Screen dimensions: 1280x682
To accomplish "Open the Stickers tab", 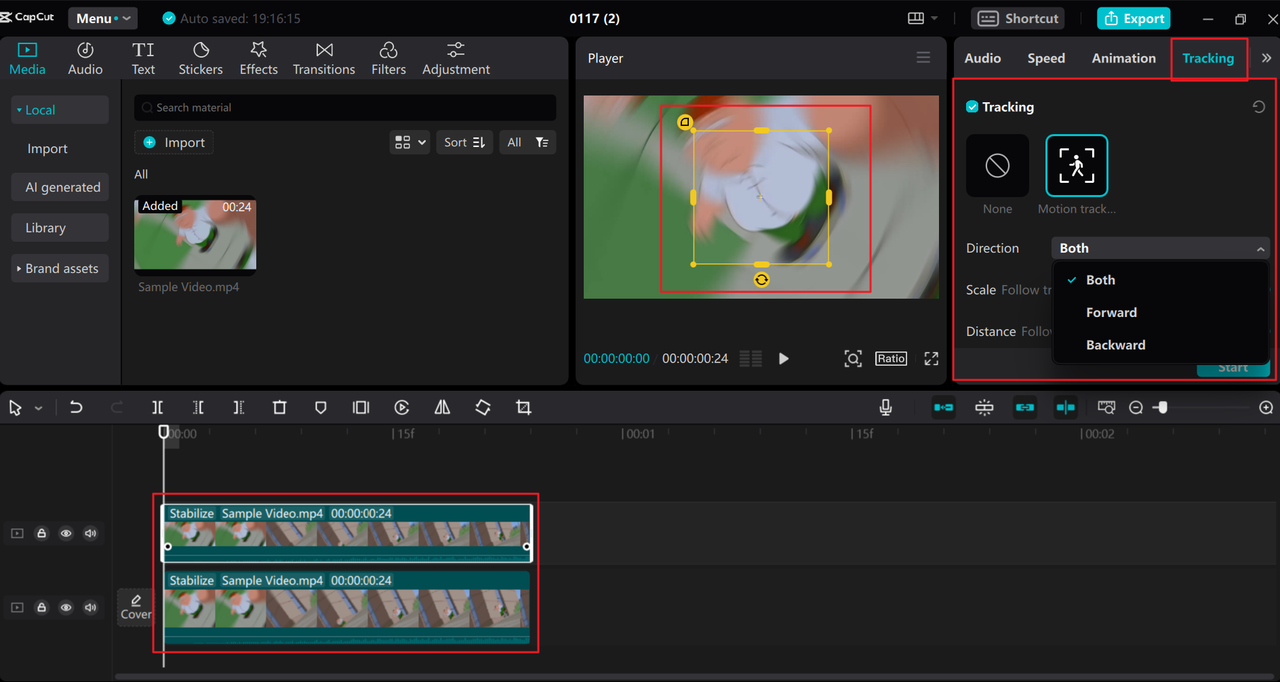I will coord(200,59).
